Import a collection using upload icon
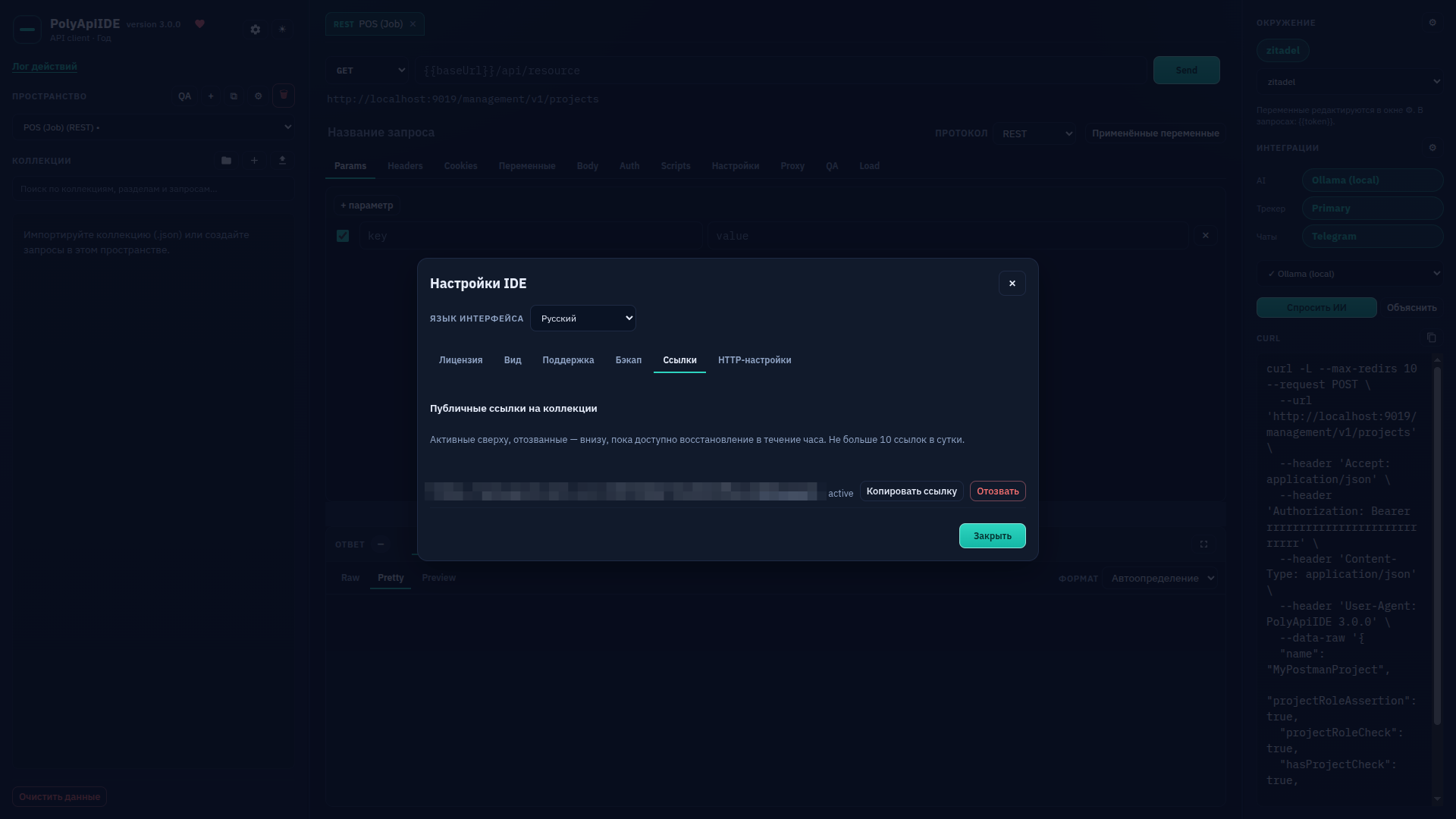 pos(282,161)
